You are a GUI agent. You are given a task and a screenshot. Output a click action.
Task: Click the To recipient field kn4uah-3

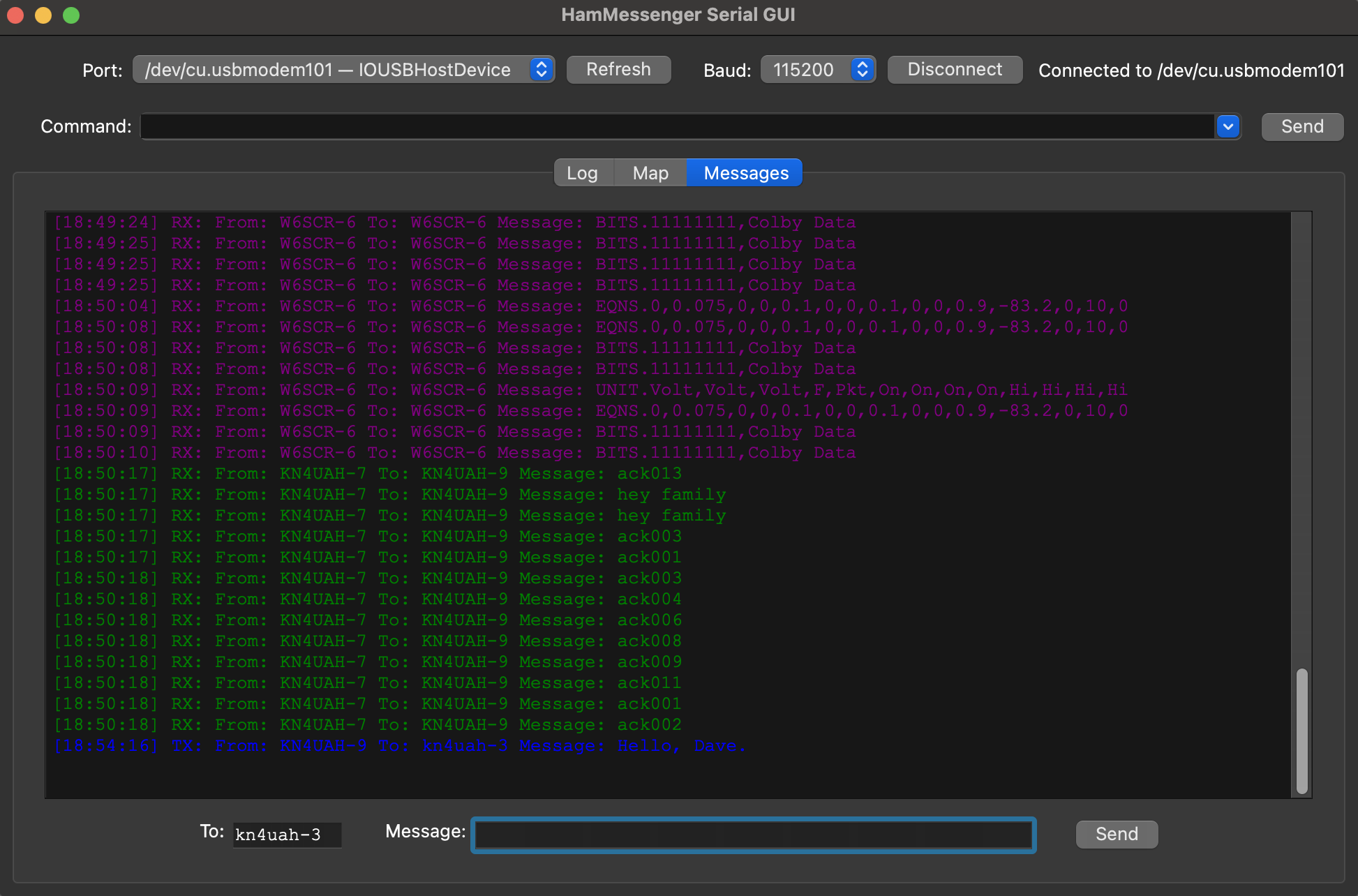pos(288,835)
